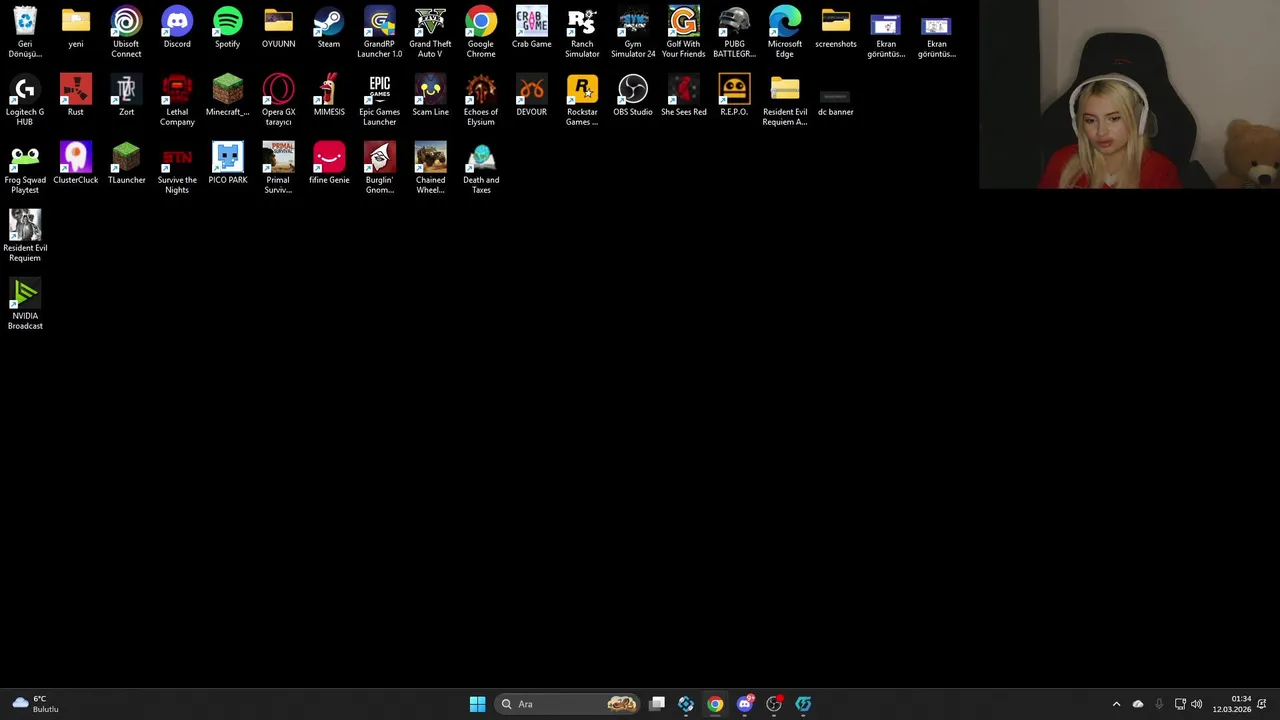Select the Discord desktop shortcut
The image size is (1280, 720).
[x=177, y=28]
